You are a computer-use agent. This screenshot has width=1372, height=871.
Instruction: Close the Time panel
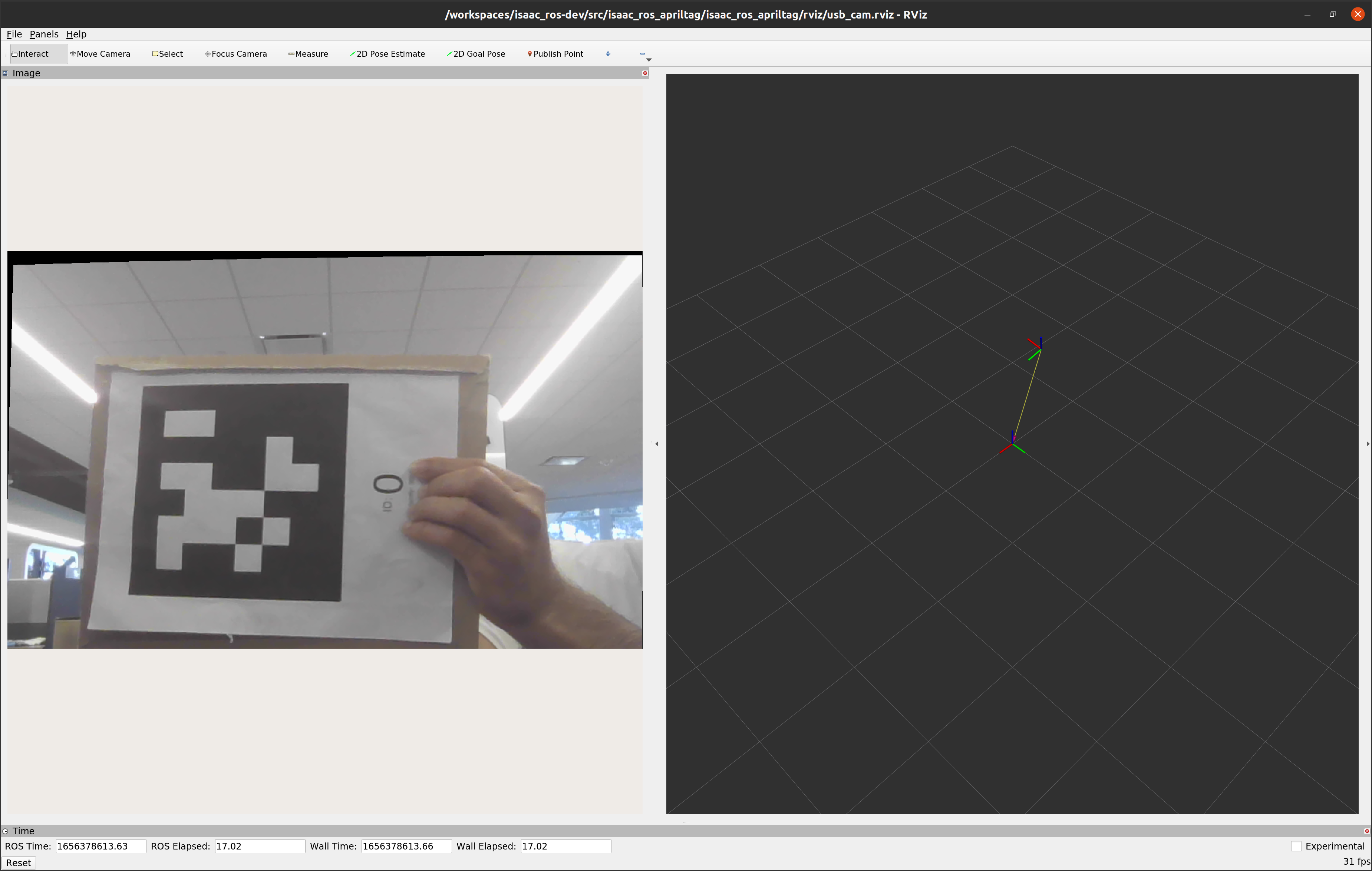coord(1366,831)
